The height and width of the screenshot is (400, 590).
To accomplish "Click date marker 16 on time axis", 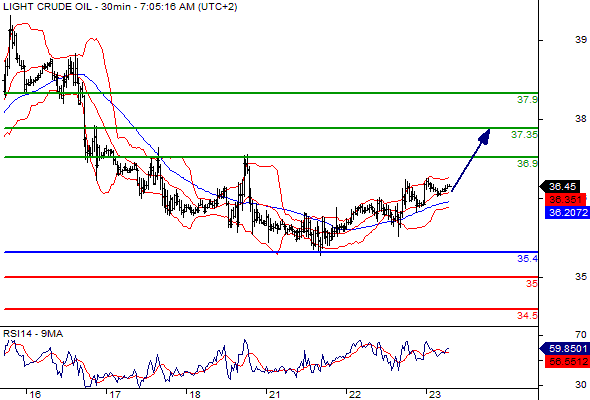I will [x=35, y=395].
